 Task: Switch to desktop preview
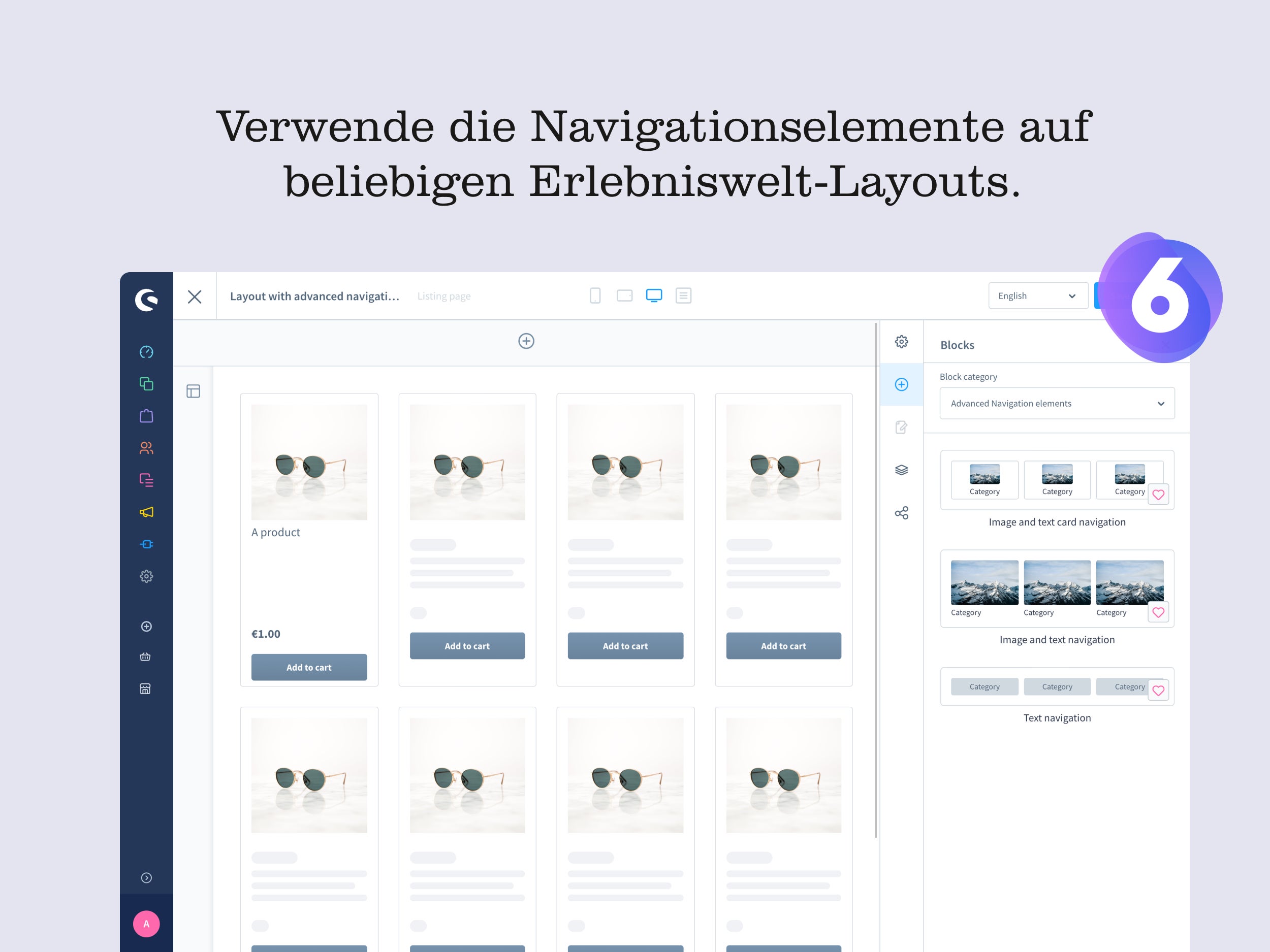pyautogui.click(x=654, y=296)
